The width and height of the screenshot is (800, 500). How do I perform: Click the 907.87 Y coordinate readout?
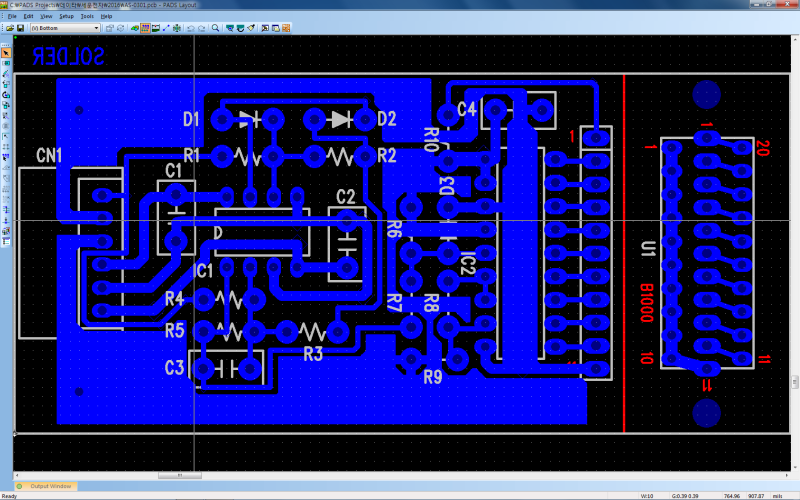756,496
